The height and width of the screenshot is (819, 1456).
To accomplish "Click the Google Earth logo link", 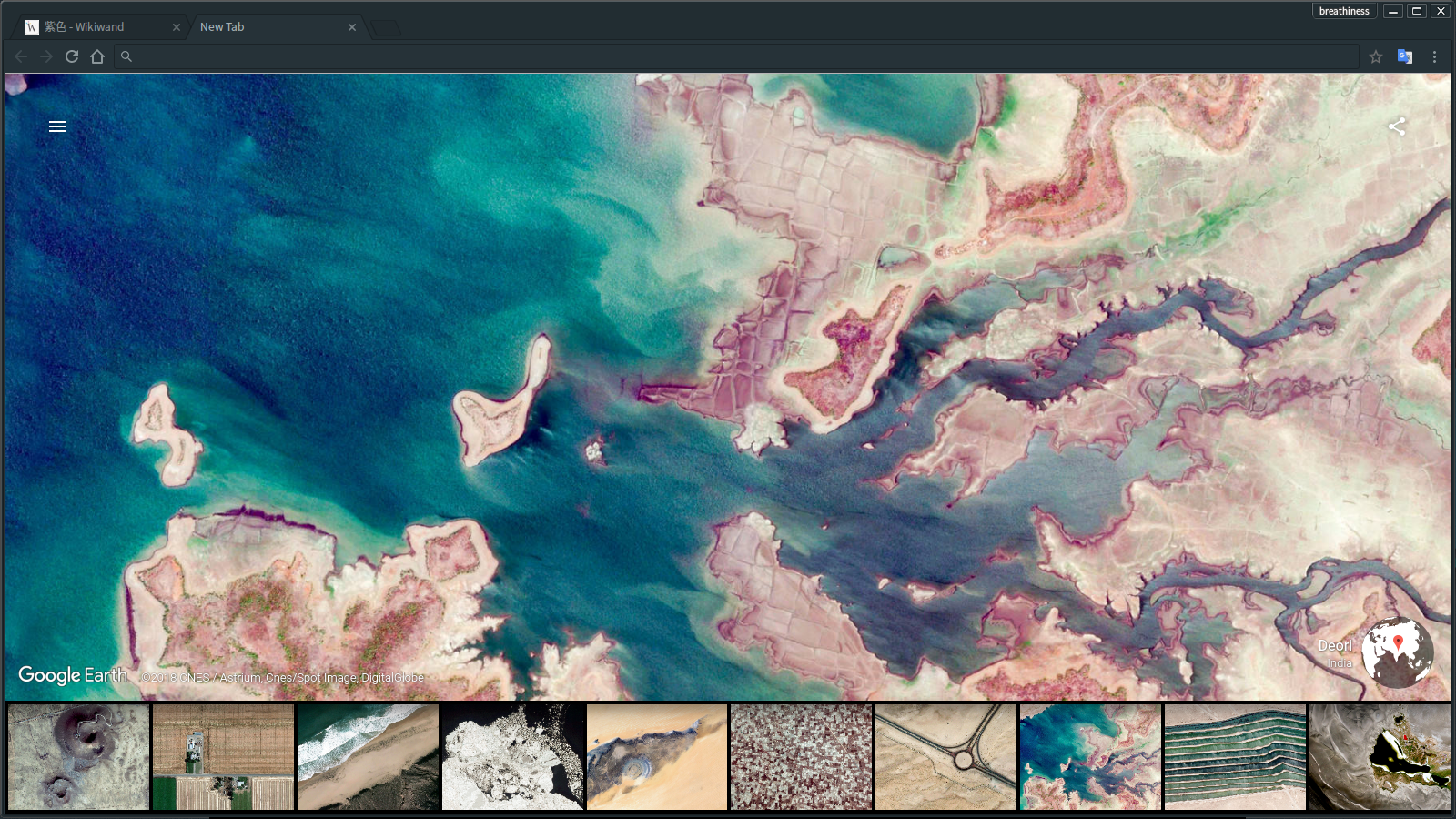I will 73,675.
